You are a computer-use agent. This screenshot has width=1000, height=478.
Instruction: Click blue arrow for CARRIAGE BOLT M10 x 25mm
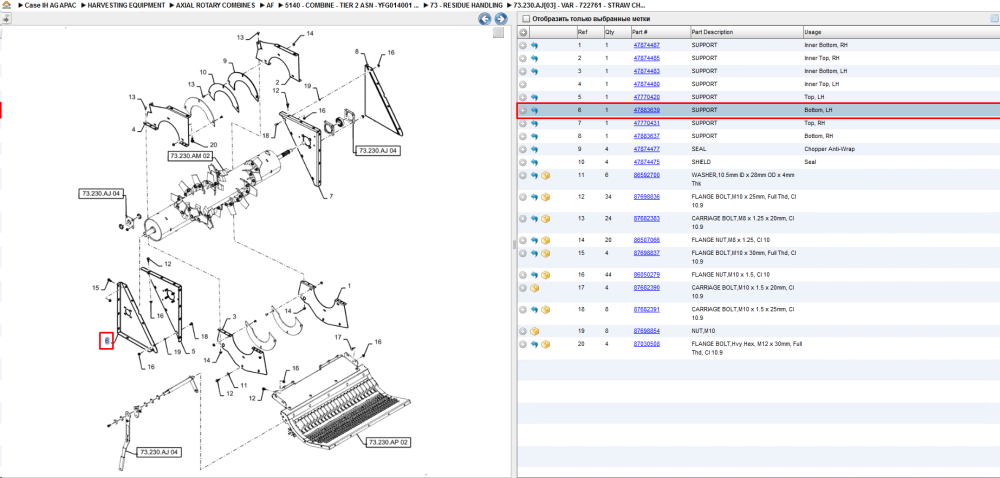coord(534,310)
